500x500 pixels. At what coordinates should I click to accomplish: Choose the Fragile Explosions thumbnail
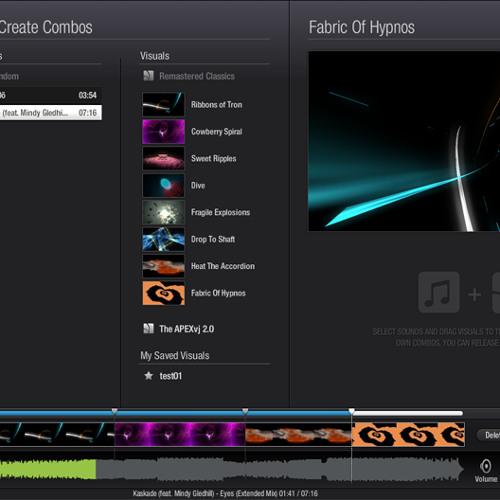click(x=163, y=212)
